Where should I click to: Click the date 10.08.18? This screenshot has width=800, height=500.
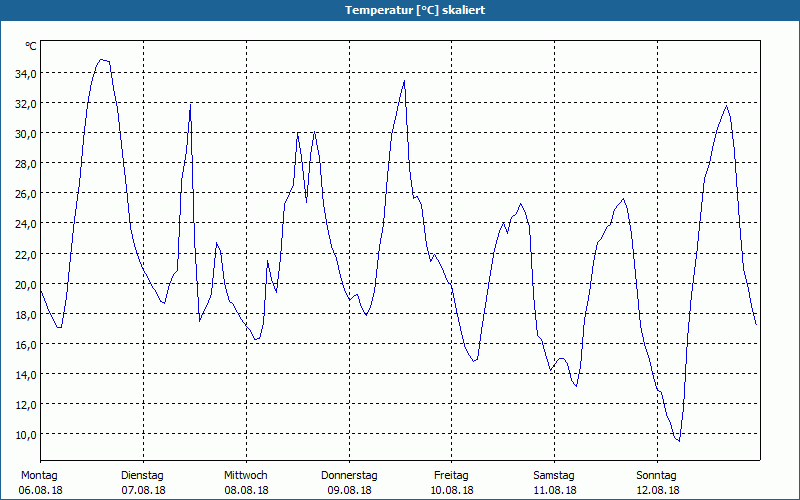452,490
